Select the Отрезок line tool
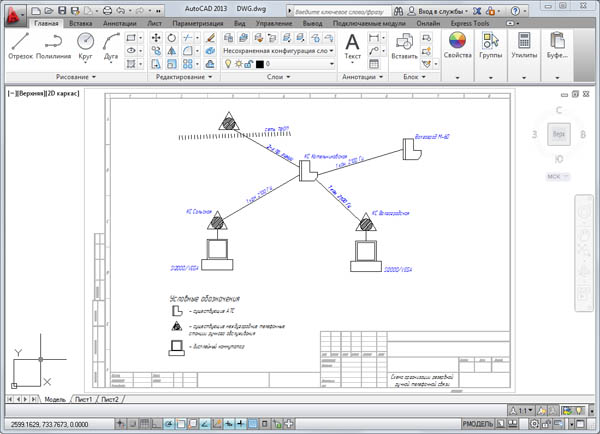 [x=21, y=46]
